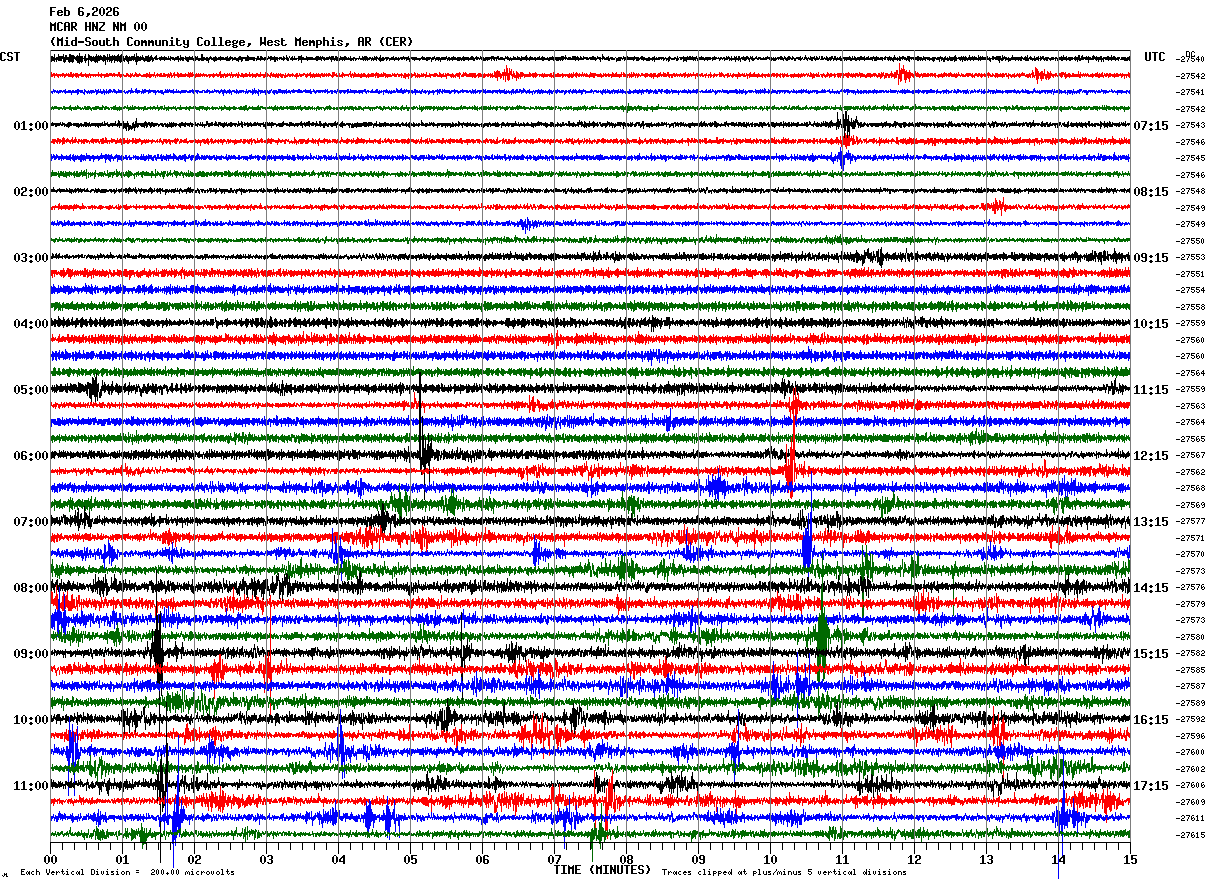Click the DC offset value -27541
The image size is (1210, 886).
[1191, 92]
